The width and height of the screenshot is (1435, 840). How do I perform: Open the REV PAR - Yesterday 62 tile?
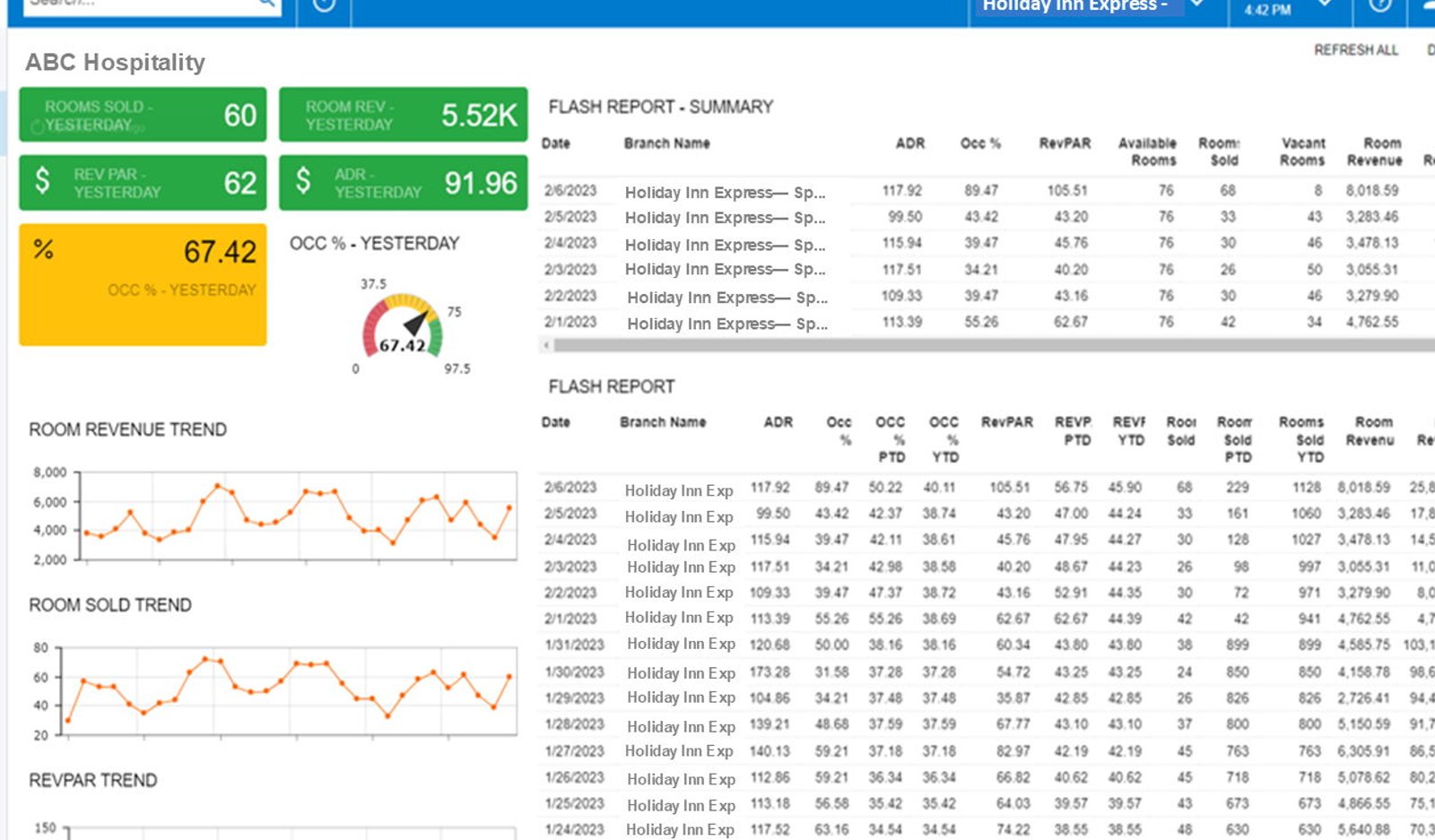pos(143,183)
